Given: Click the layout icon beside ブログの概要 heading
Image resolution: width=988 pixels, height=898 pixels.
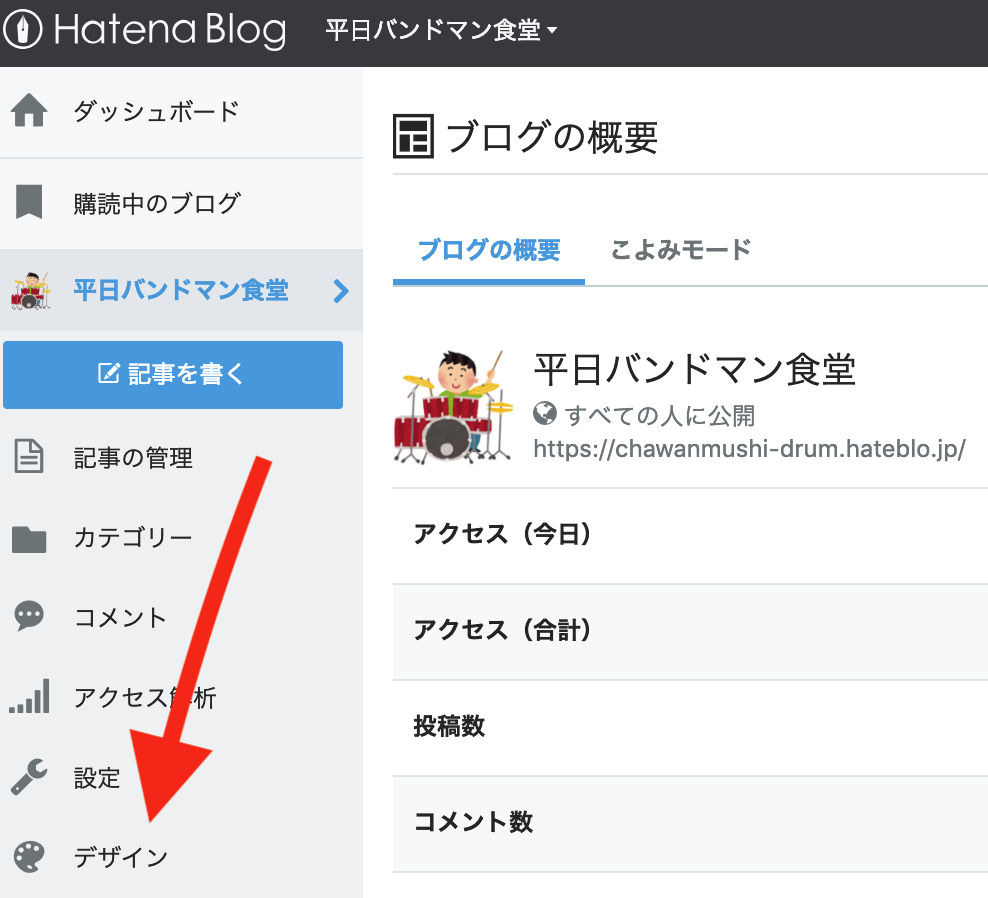Looking at the screenshot, I should click(413, 136).
